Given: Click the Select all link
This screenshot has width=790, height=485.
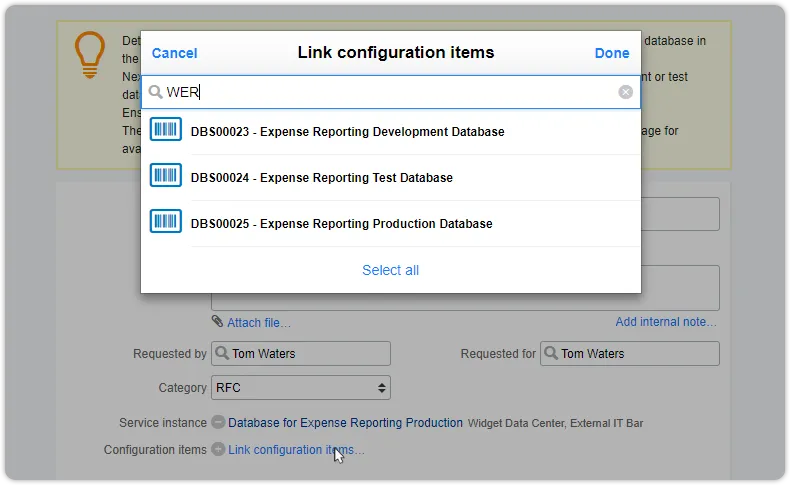Looking at the screenshot, I should click(x=390, y=270).
